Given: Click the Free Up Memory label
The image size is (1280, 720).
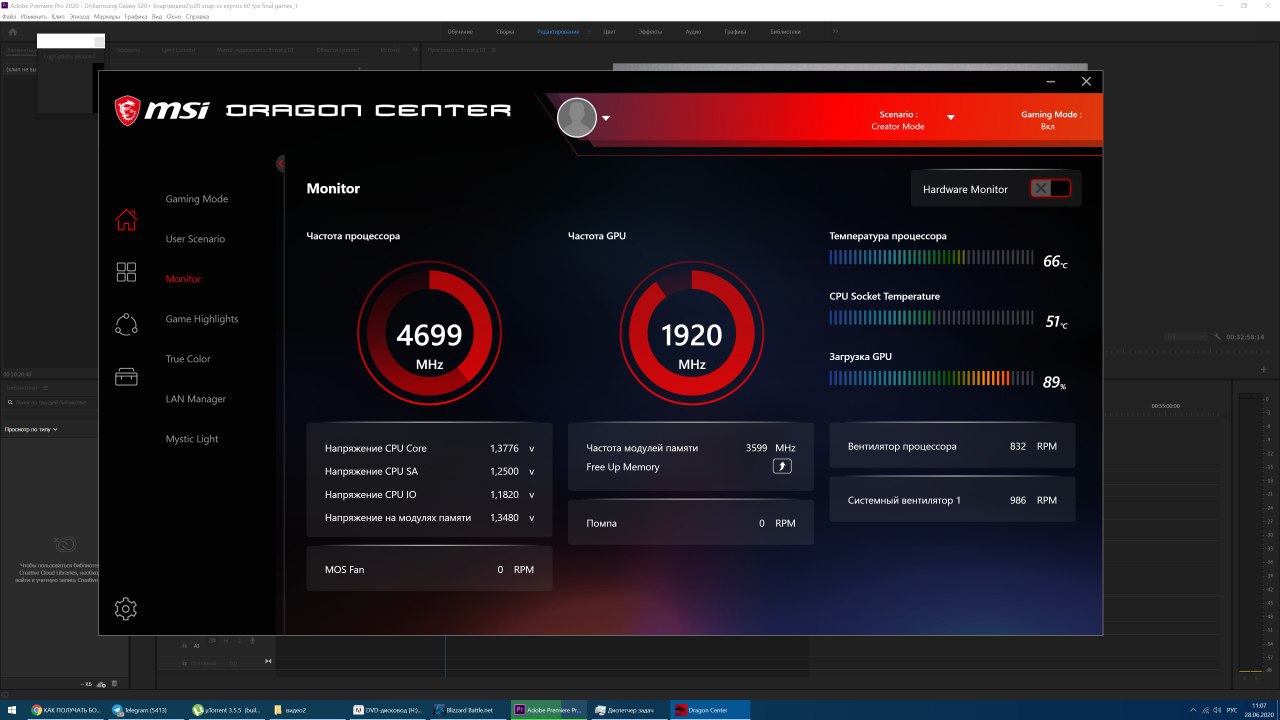Looking at the screenshot, I should click(x=623, y=467).
